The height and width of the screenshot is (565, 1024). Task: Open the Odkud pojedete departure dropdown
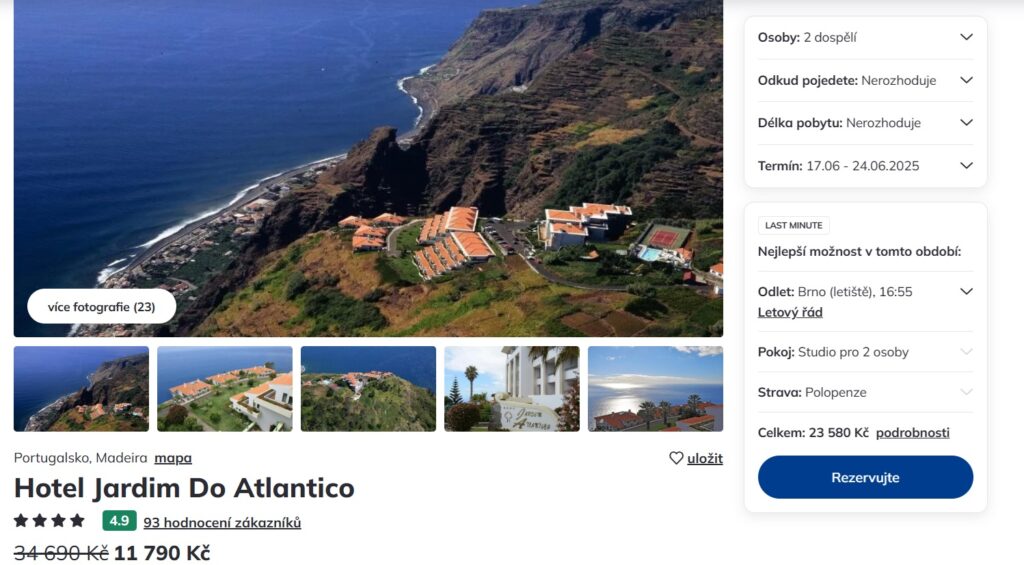pyautogui.click(x=966, y=80)
